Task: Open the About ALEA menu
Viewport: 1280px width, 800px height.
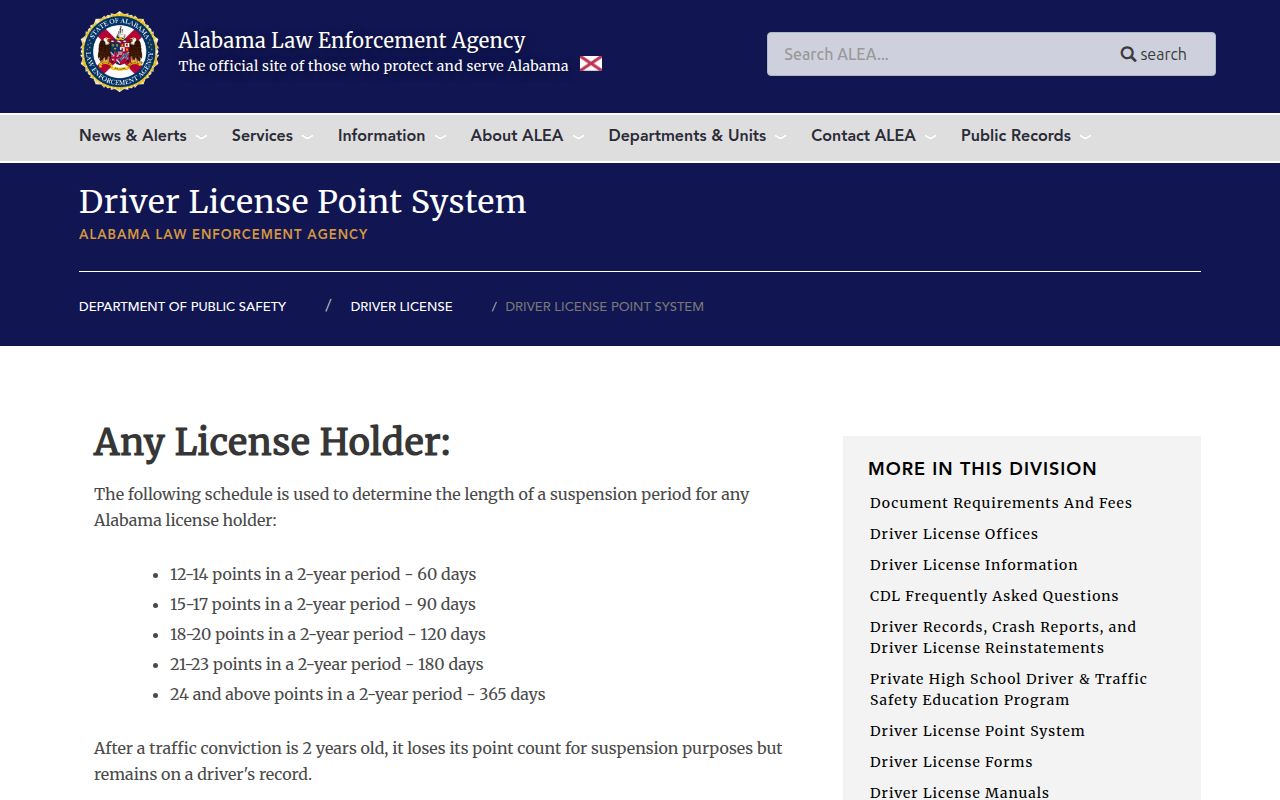Action: tap(517, 135)
